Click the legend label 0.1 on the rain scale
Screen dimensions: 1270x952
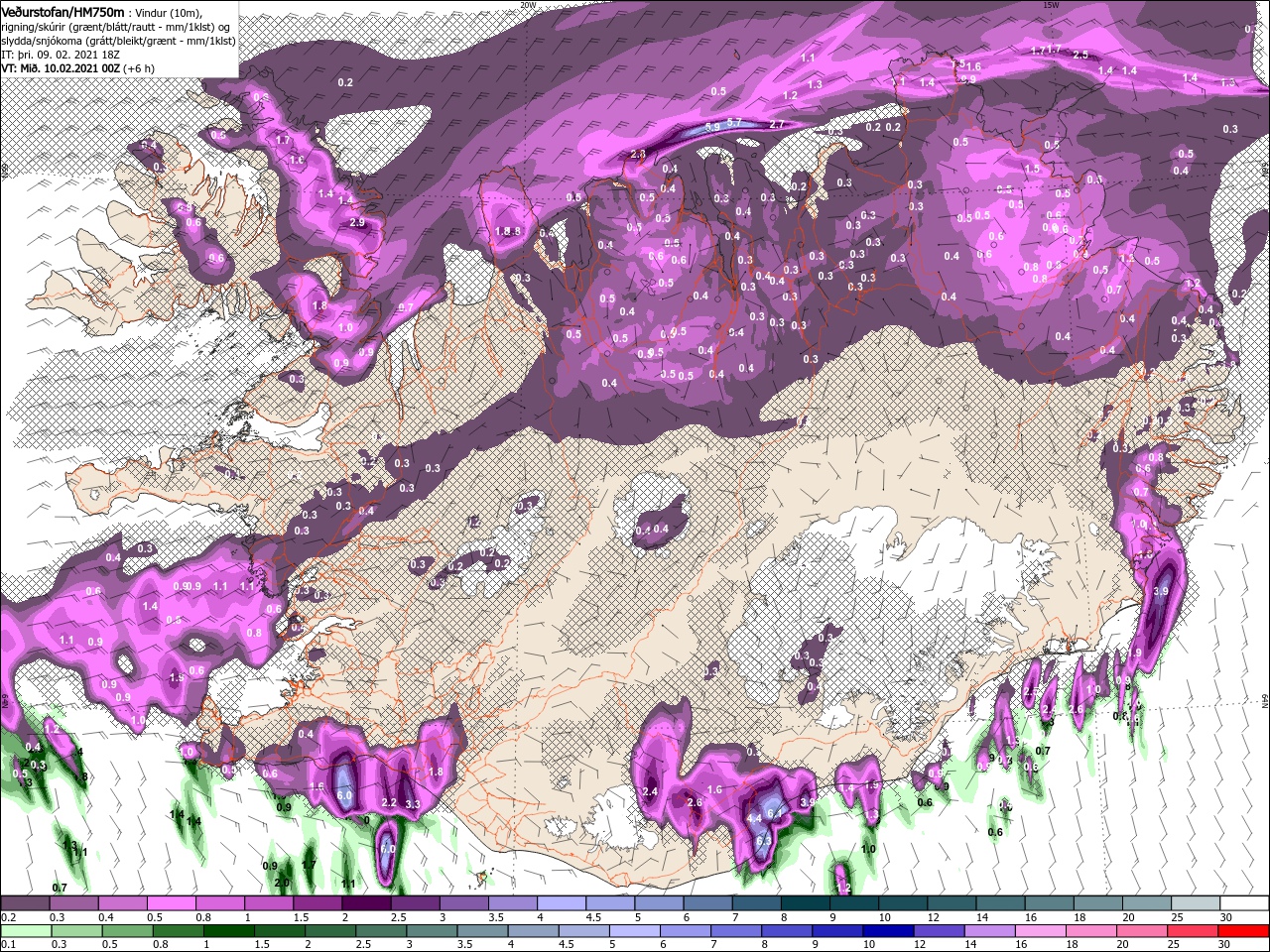pyautogui.click(x=9, y=944)
